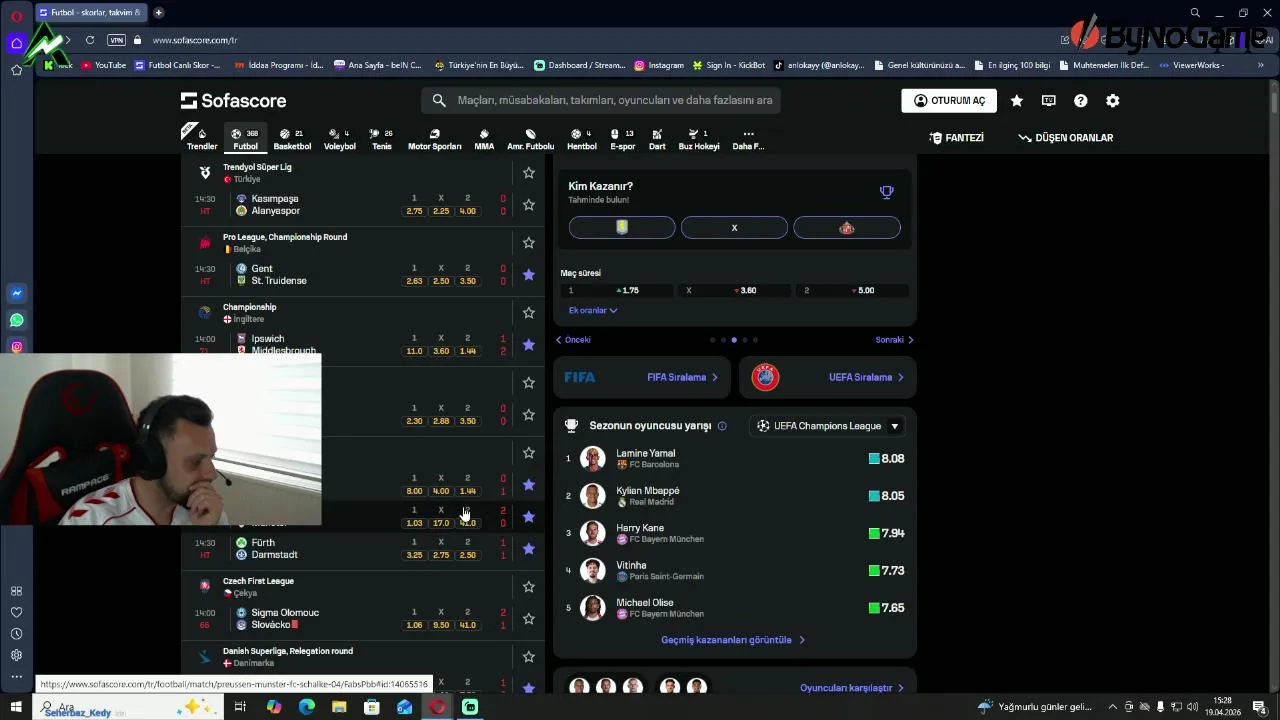
Task: Expand Ek oranlar odds section
Action: pyautogui.click(x=593, y=310)
